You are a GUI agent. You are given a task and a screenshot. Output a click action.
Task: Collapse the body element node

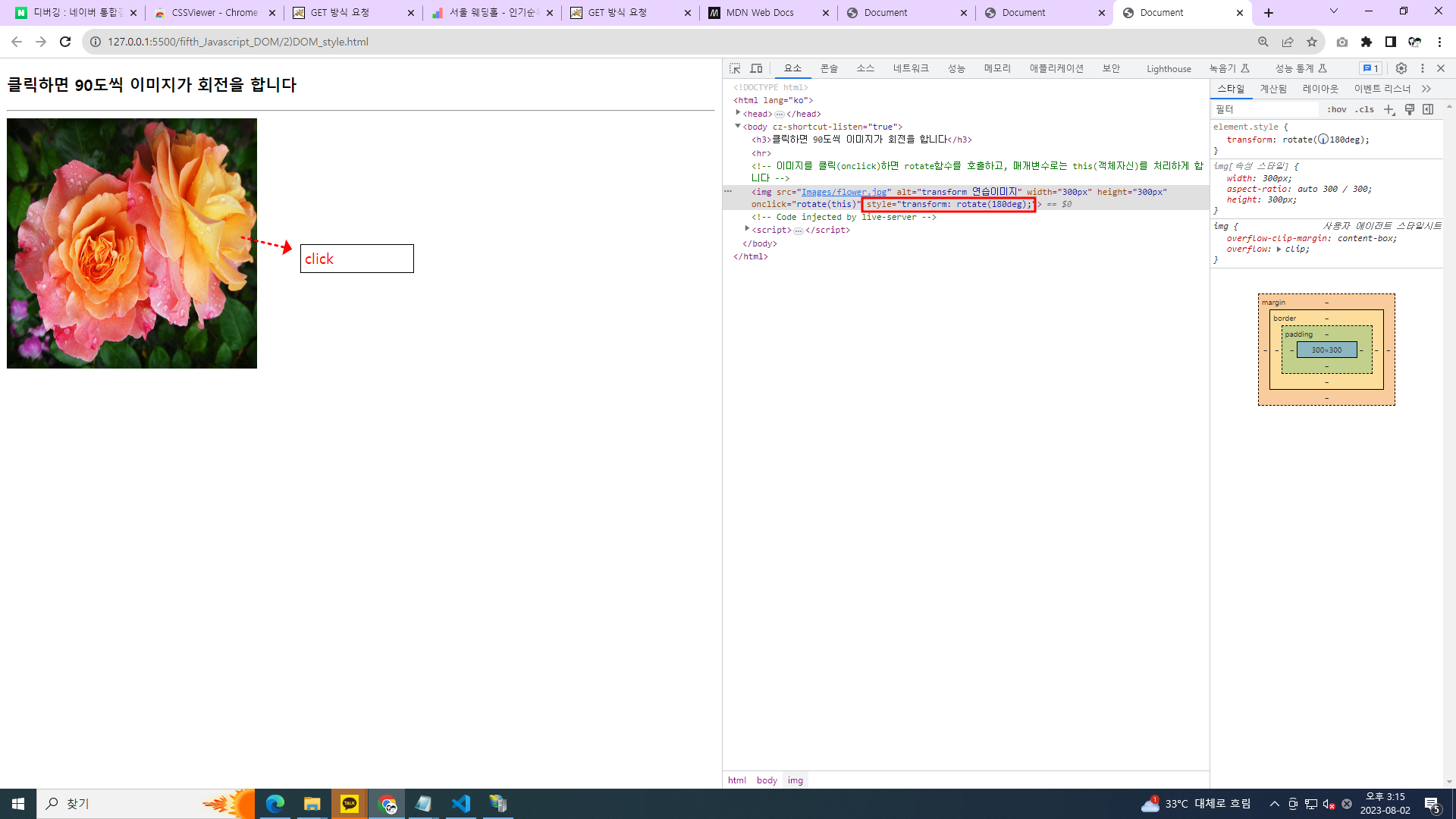737,127
